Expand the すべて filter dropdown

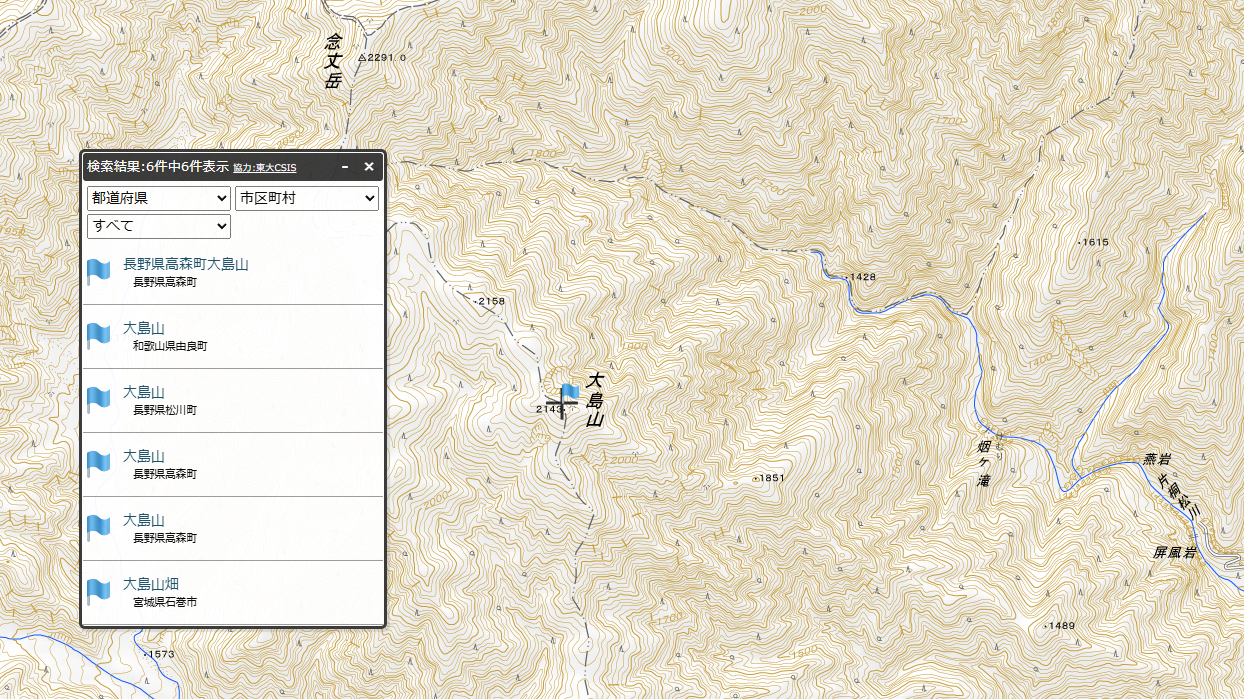click(159, 226)
